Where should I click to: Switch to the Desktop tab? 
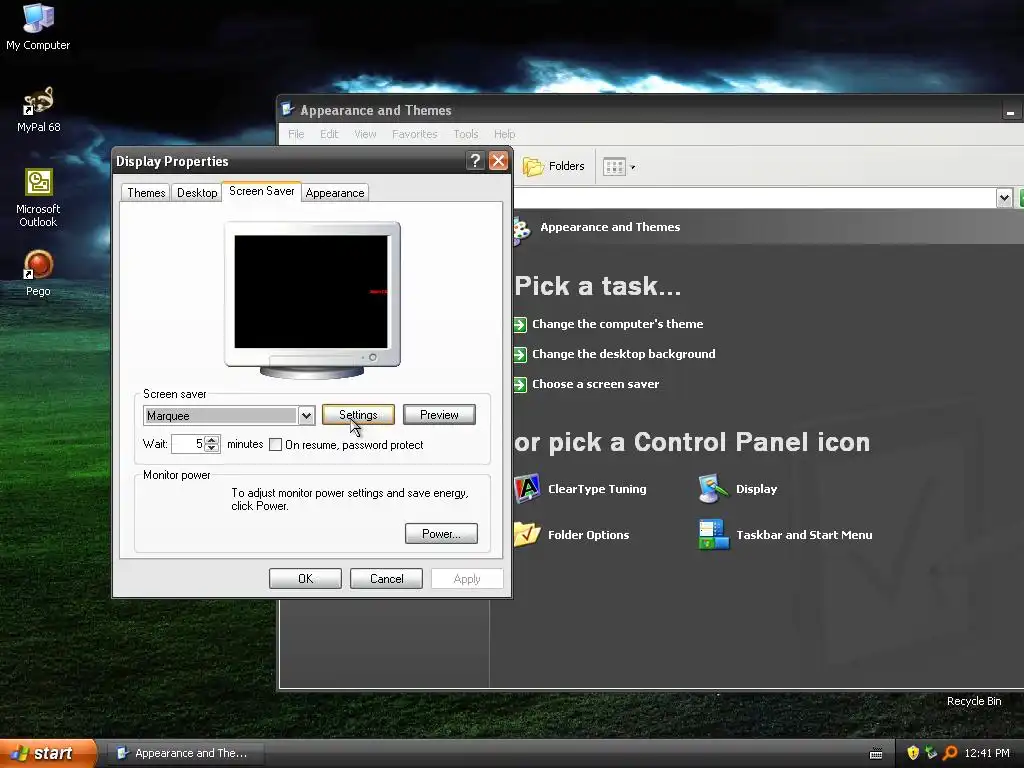pyautogui.click(x=197, y=193)
